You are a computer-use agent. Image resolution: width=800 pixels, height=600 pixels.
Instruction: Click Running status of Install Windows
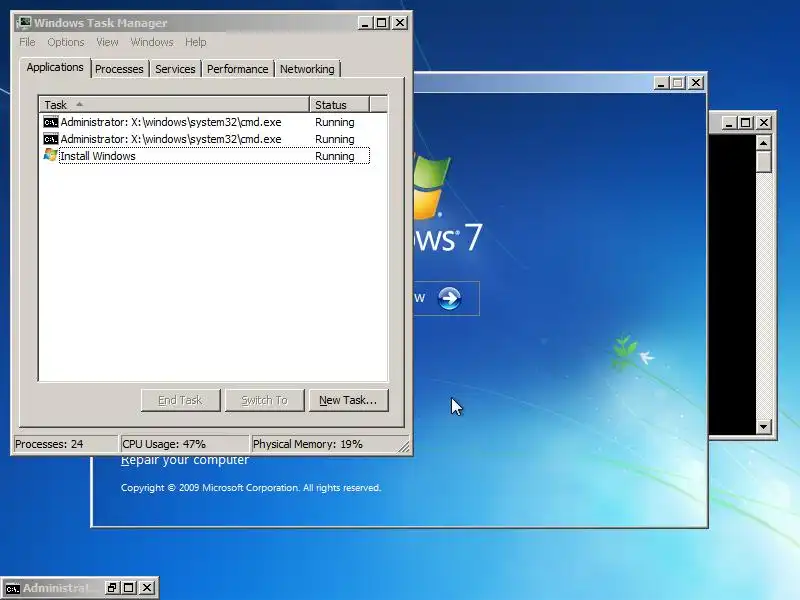click(335, 156)
